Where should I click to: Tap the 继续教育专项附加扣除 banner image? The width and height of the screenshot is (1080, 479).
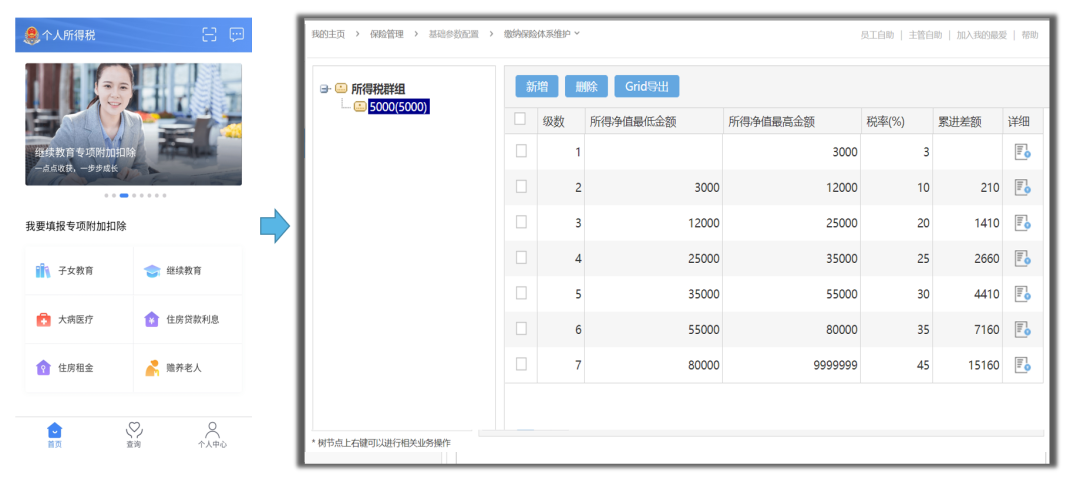134,124
